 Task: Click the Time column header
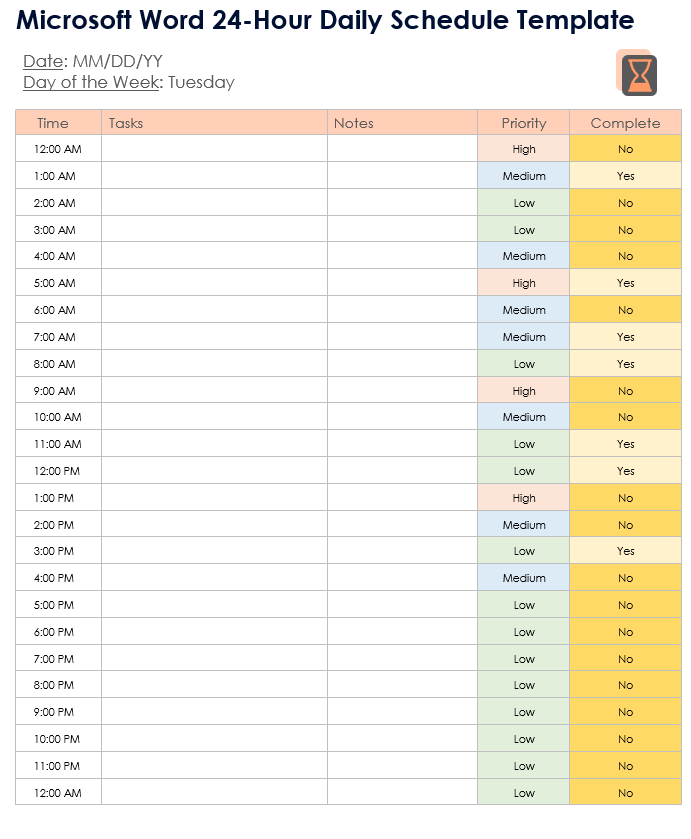click(x=53, y=123)
